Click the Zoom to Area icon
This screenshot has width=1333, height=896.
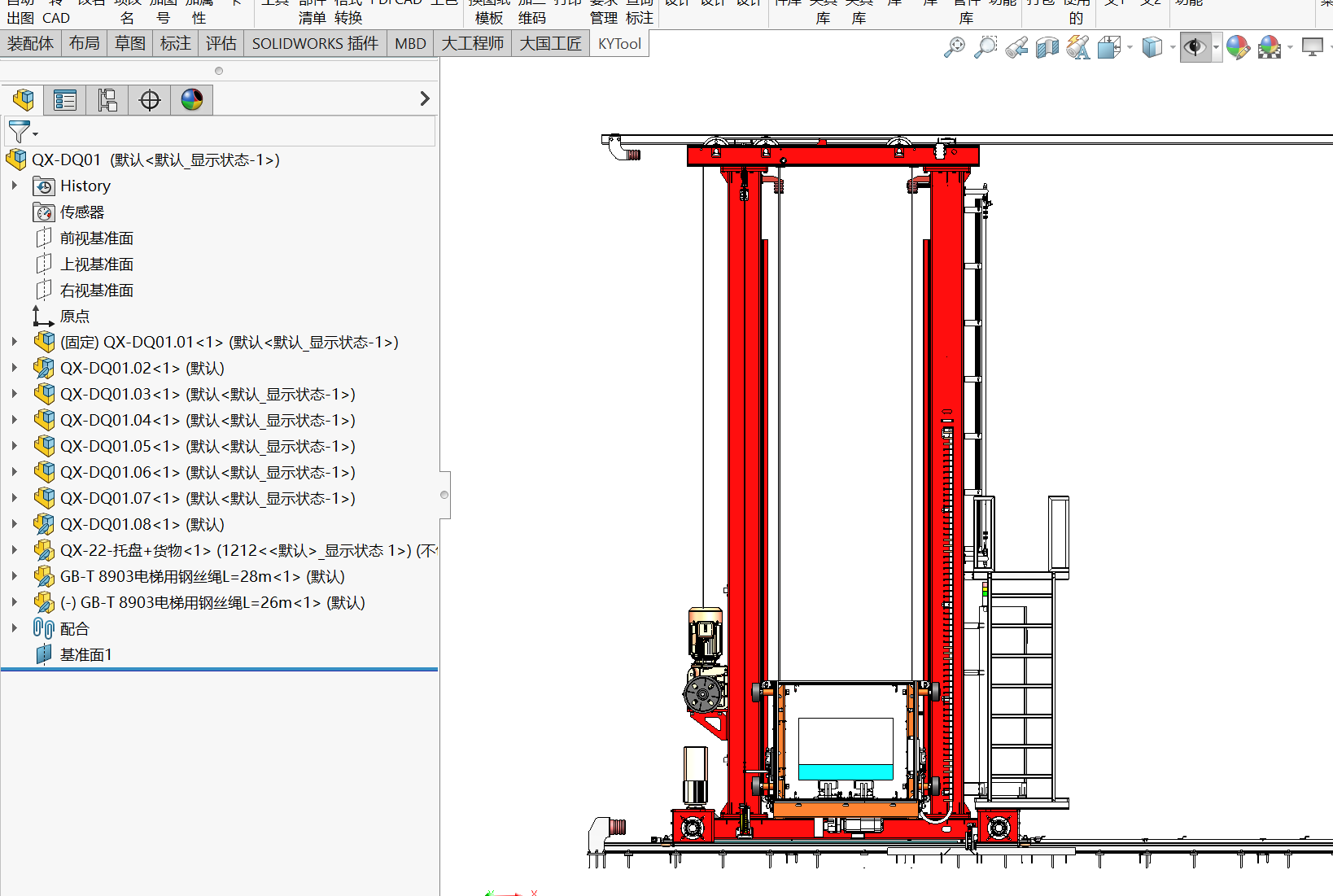pyautogui.click(x=986, y=48)
